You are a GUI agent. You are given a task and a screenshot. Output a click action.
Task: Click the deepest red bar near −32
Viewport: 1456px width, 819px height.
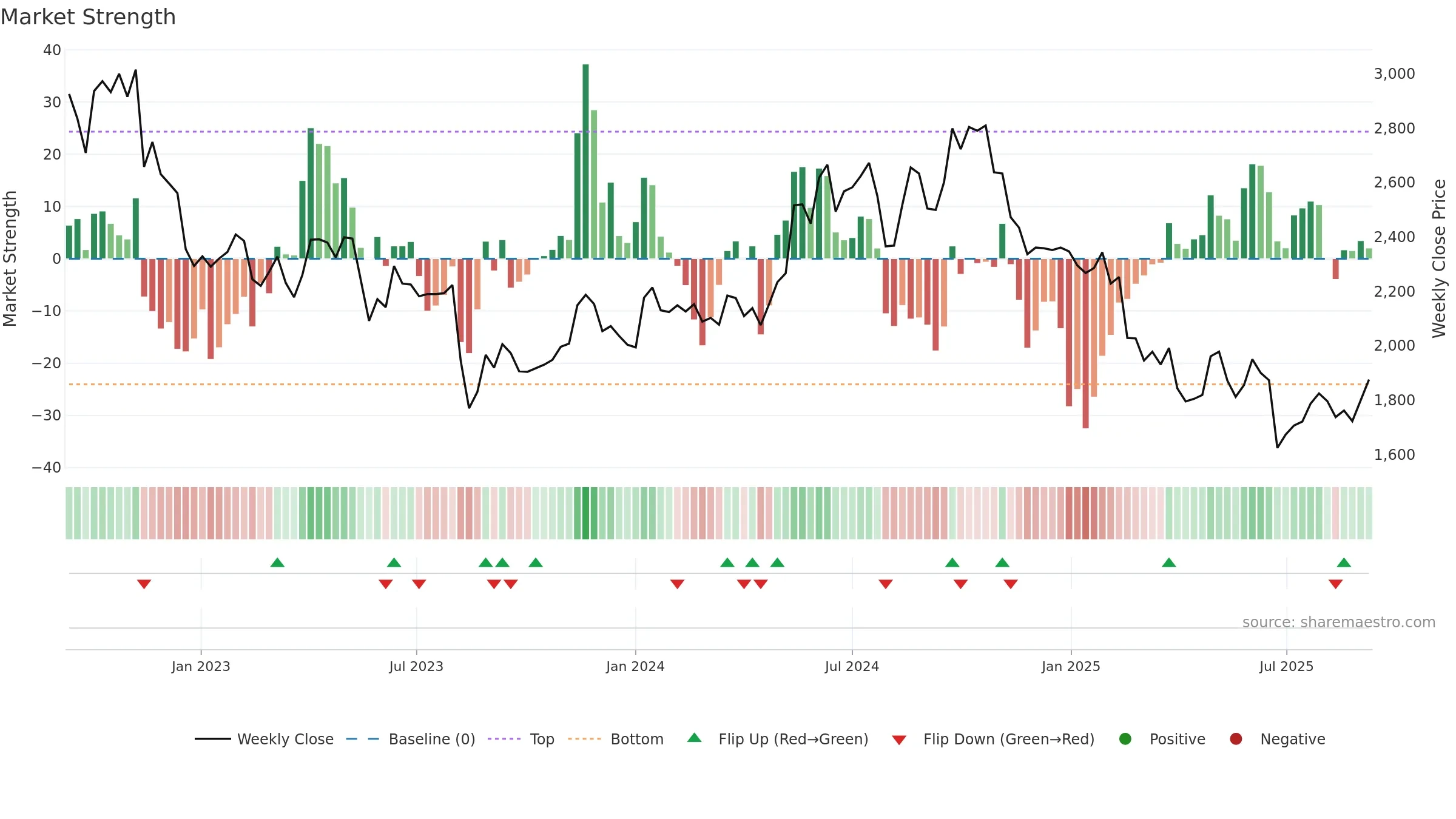[x=1085, y=343]
